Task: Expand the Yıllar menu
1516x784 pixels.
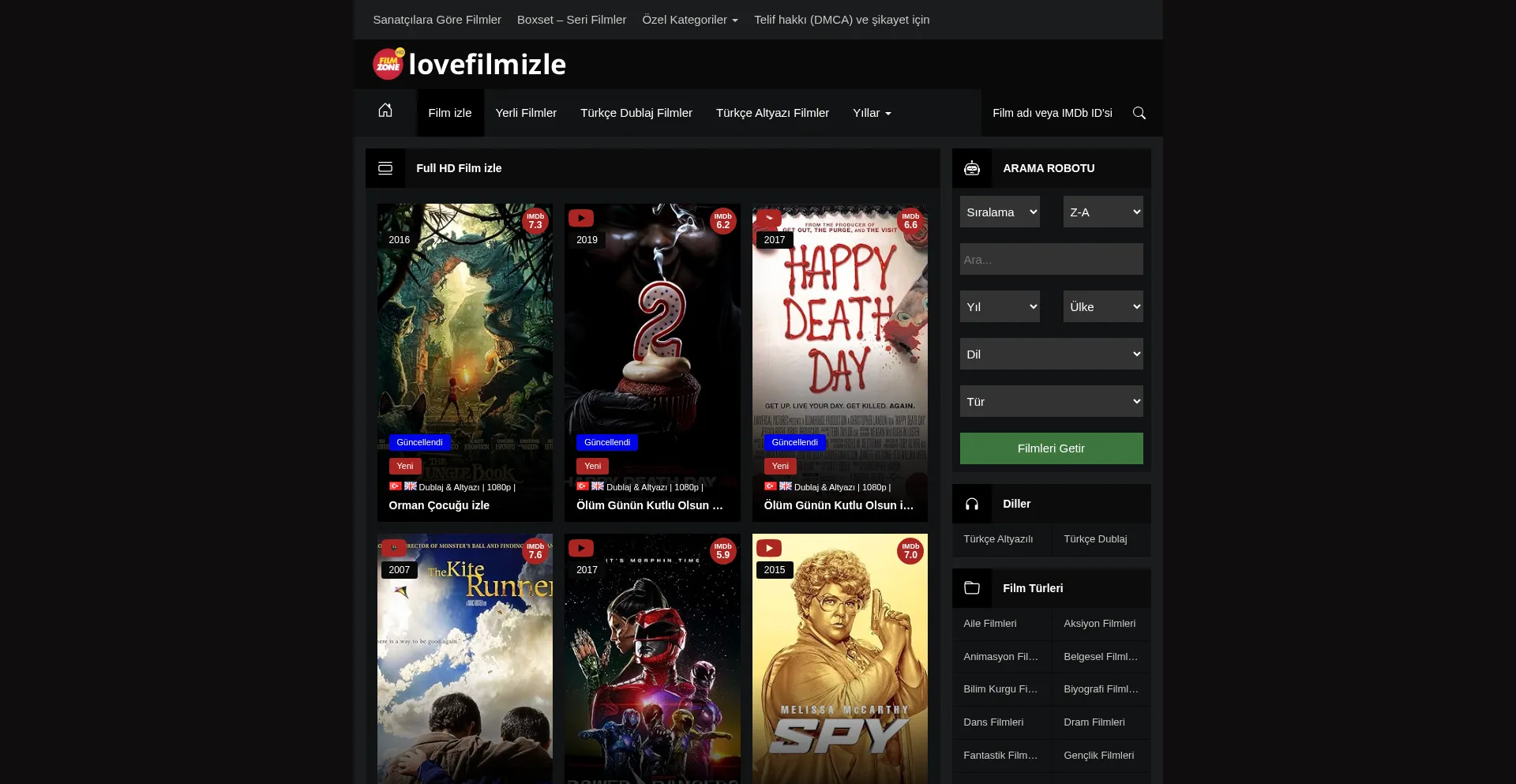Action: click(x=871, y=113)
